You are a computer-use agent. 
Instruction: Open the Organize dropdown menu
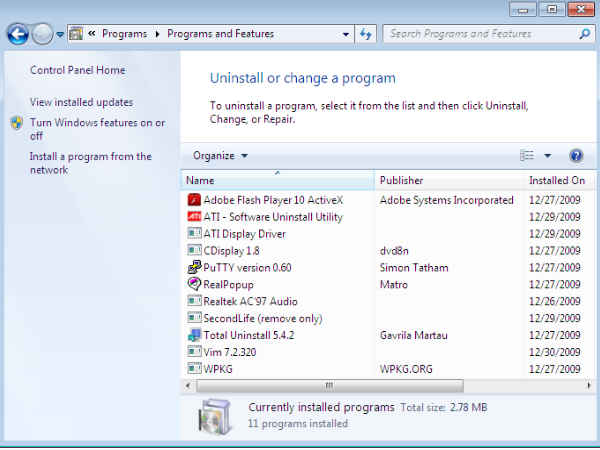pos(220,156)
